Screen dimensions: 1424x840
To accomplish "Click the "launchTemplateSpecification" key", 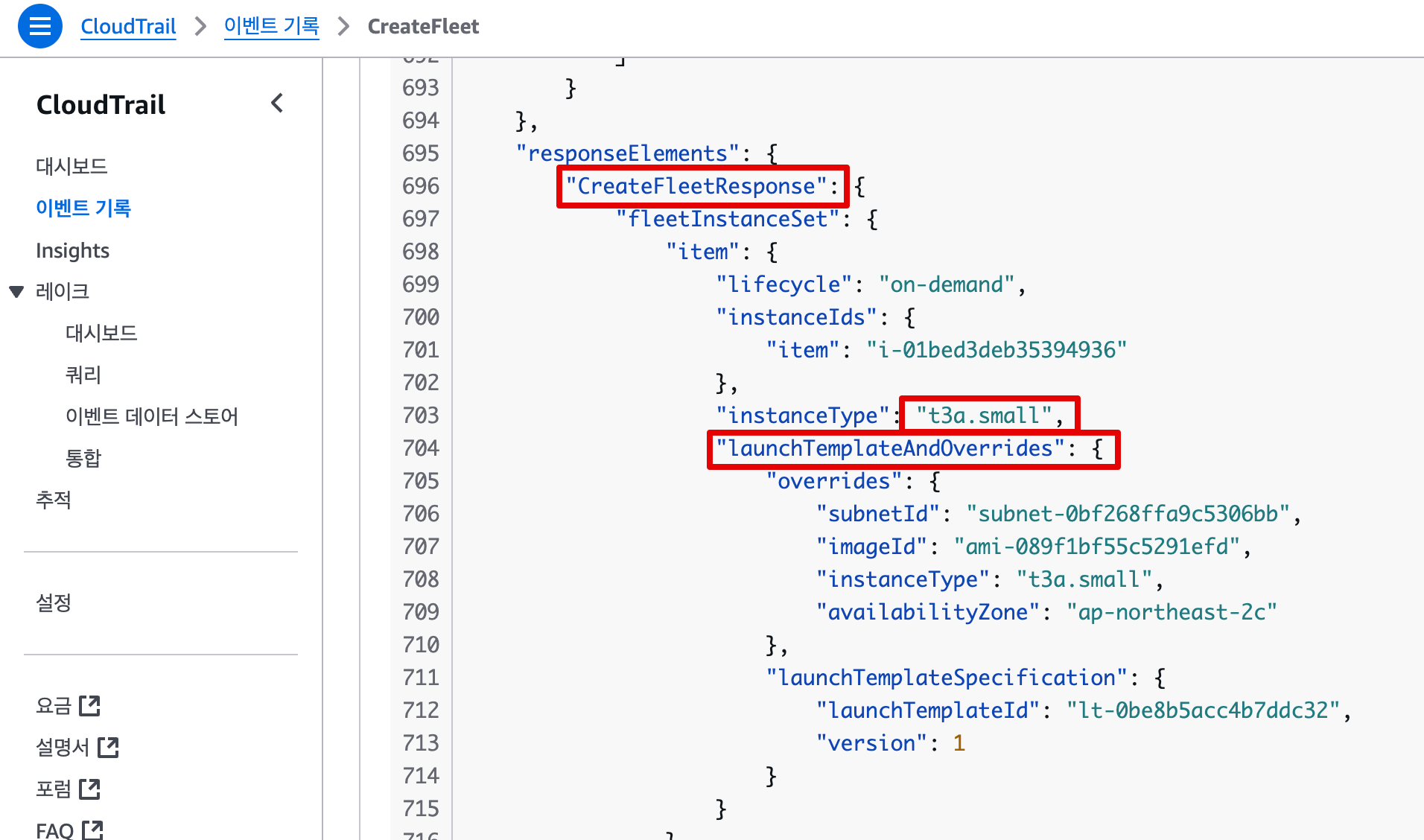I will [x=947, y=678].
